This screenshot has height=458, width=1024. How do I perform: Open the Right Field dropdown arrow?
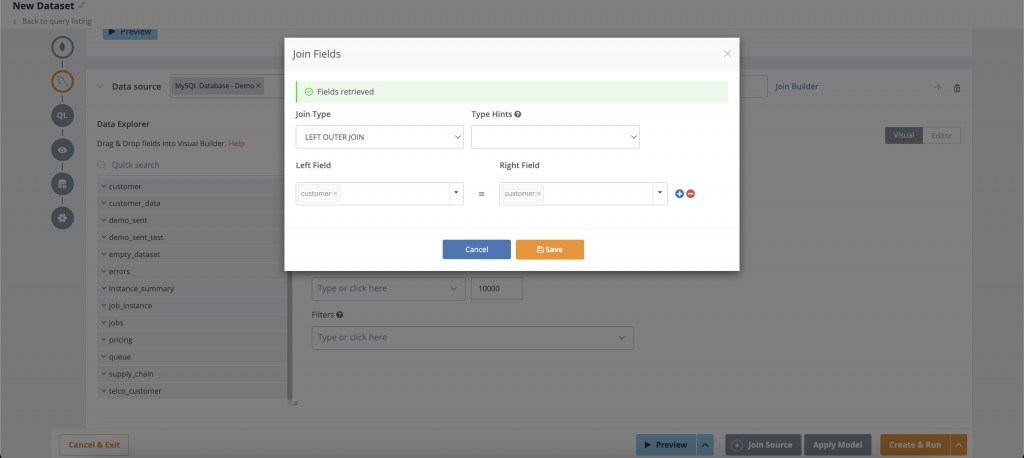(x=660, y=193)
